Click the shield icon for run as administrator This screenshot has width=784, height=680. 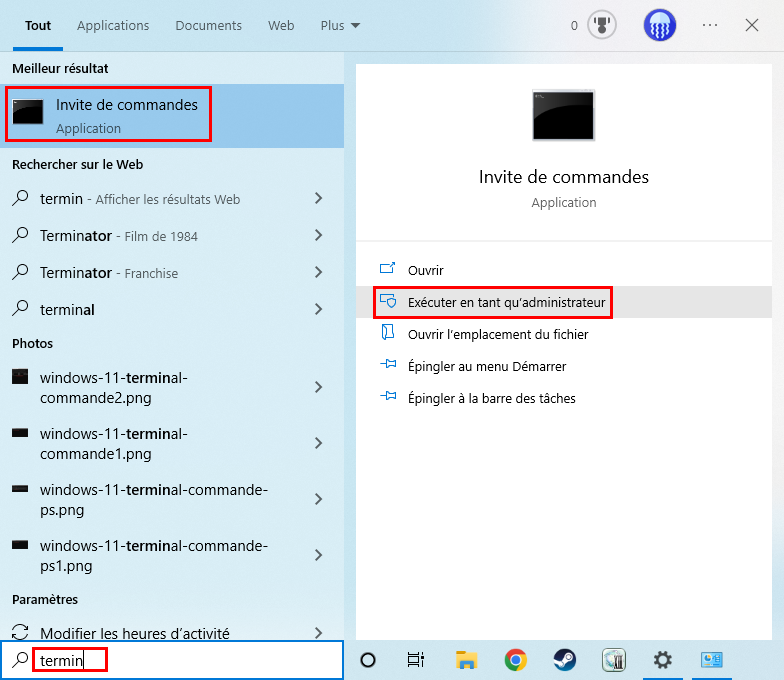388,301
